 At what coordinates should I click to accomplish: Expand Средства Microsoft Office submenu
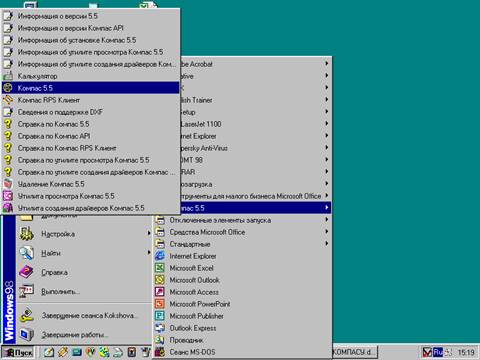tap(242, 232)
